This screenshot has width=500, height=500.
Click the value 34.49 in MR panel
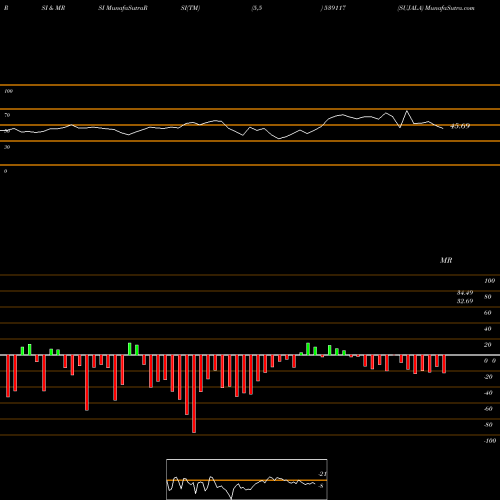point(465,293)
